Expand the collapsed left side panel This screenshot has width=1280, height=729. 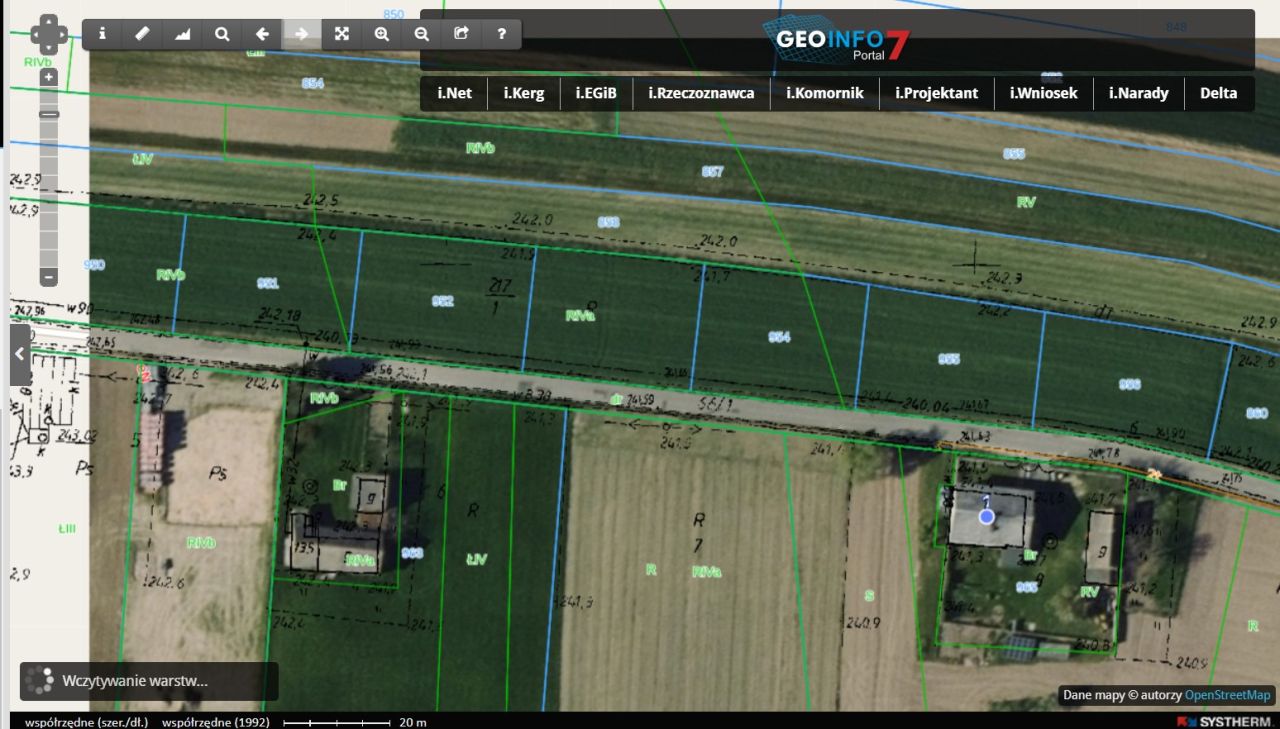coord(20,354)
